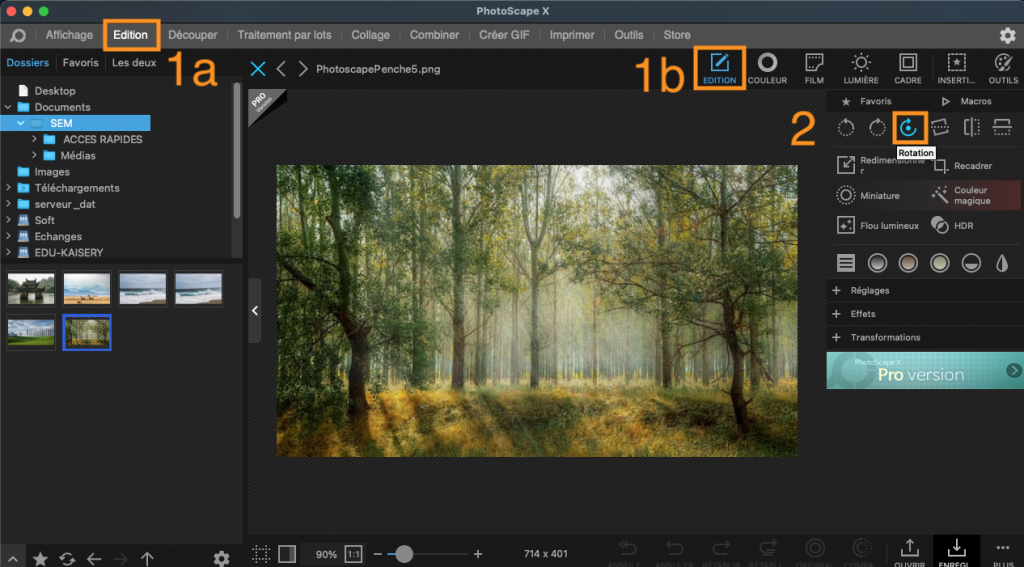
Task: Open the Couleur panel icon
Action: coord(767,69)
